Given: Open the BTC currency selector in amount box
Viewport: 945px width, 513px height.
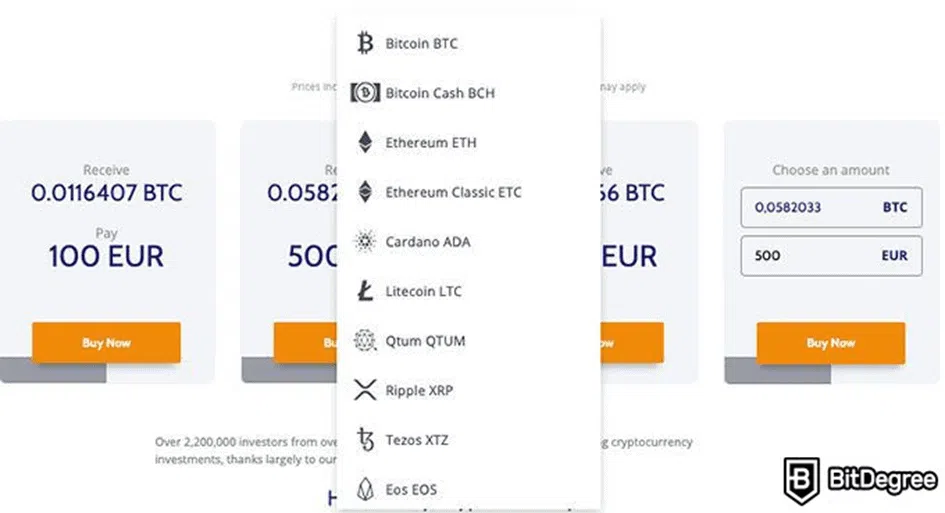Looking at the screenshot, I should pos(895,207).
